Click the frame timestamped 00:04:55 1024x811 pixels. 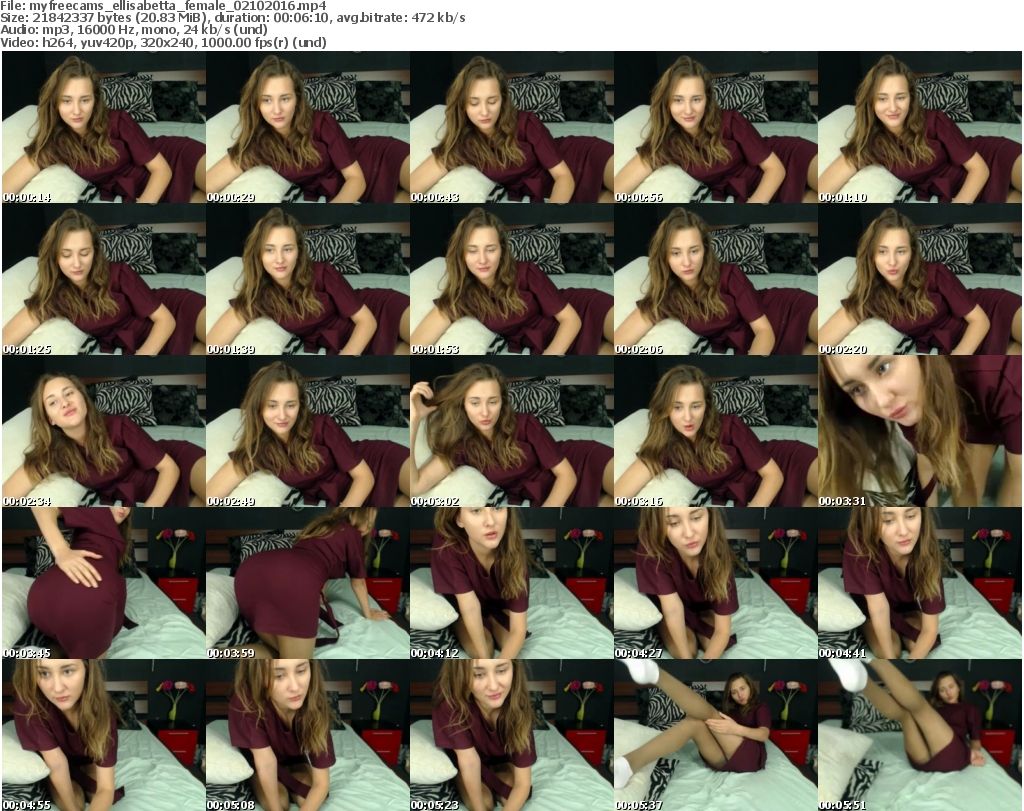coord(104,735)
